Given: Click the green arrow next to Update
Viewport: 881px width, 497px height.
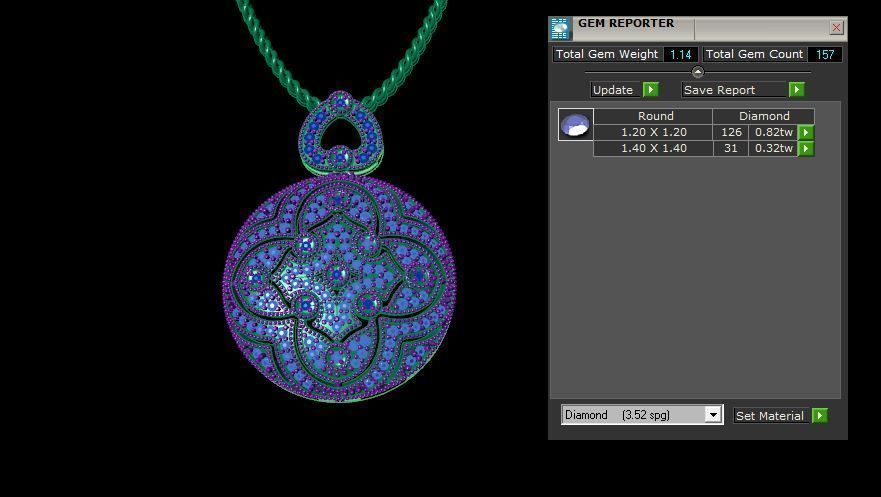Looking at the screenshot, I should pyautogui.click(x=651, y=89).
